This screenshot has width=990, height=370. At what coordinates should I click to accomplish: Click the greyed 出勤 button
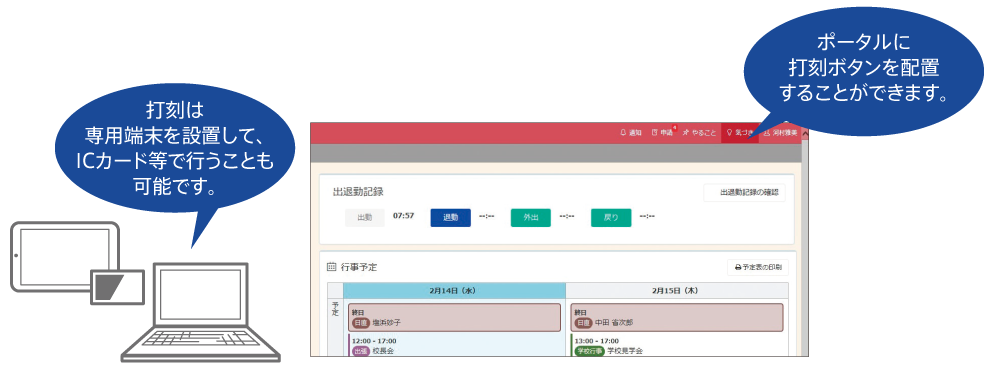[x=364, y=217]
